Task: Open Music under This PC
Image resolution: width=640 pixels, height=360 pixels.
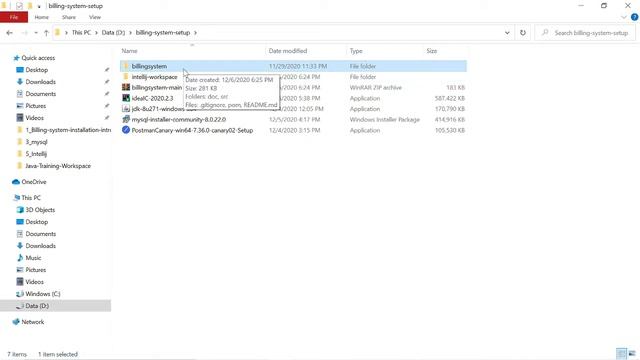Action: click(x=33, y=258)
